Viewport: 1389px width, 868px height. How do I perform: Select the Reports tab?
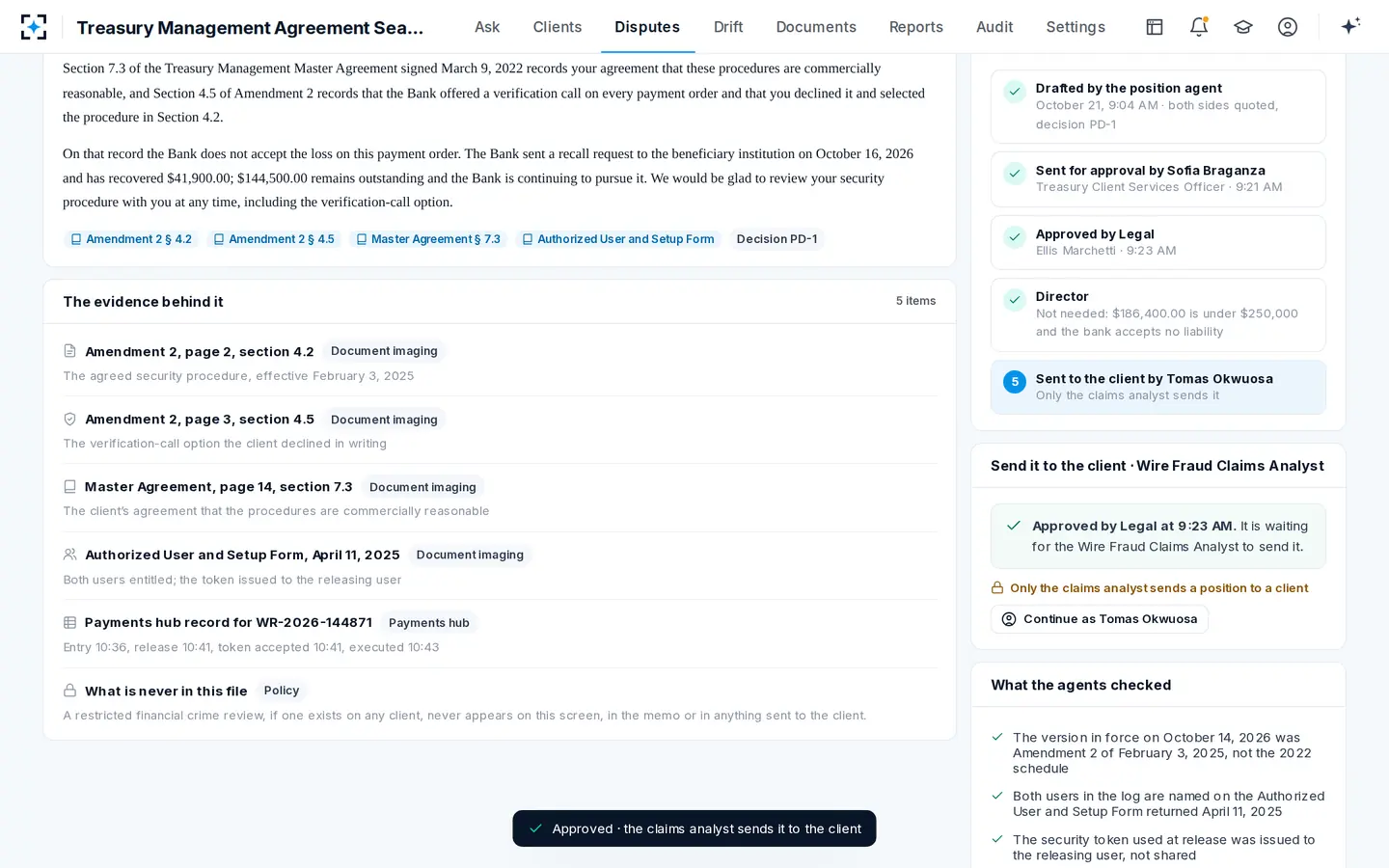pyautogui.click(x=916, y=27)
